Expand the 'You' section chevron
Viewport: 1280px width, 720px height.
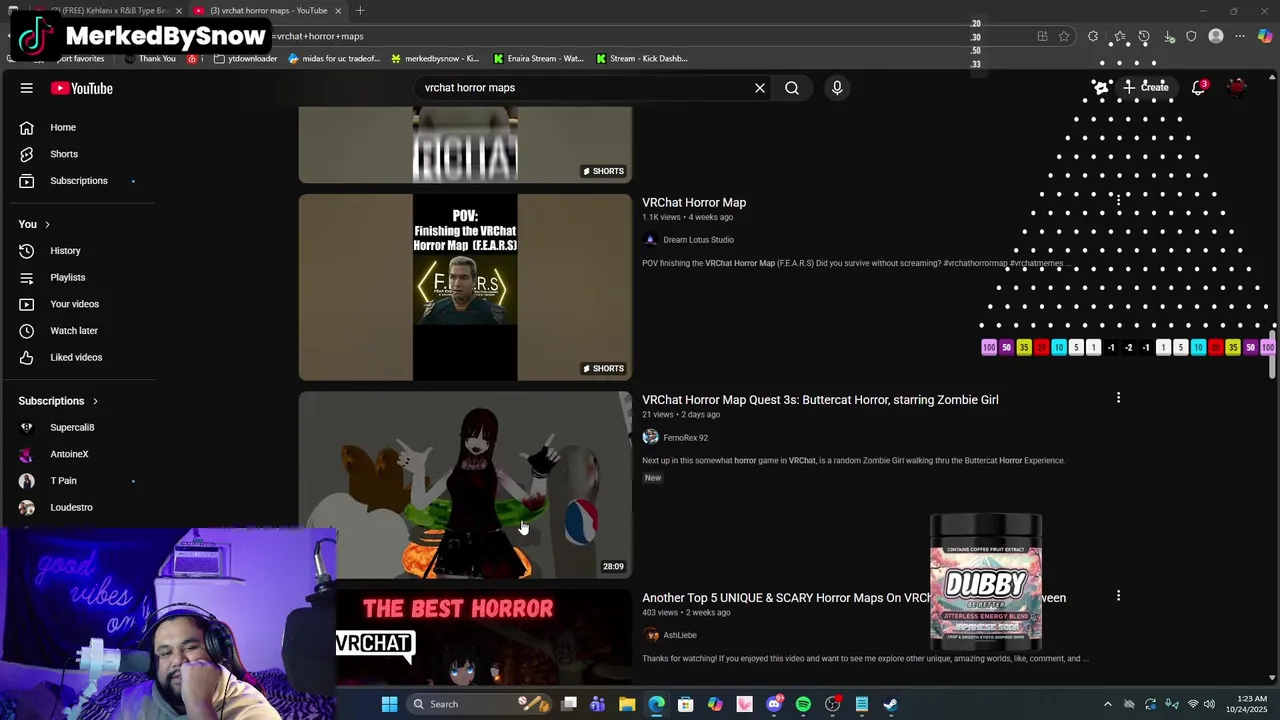coord(47,224)
